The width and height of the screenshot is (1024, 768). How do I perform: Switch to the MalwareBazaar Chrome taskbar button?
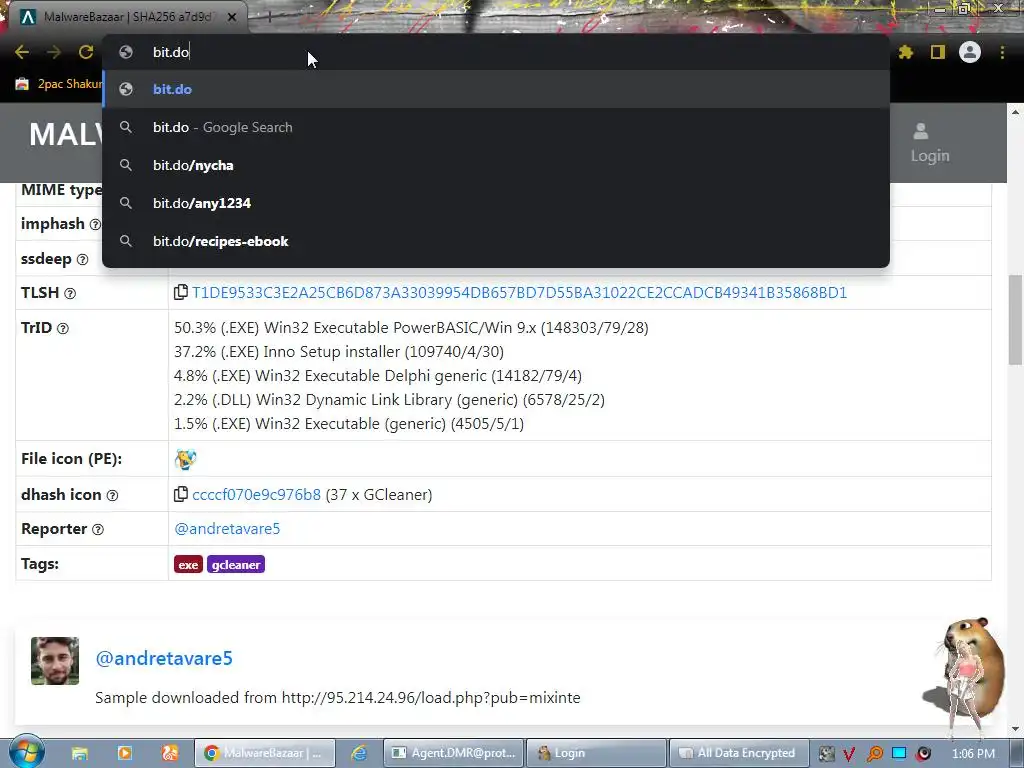[x=264, y=753]
